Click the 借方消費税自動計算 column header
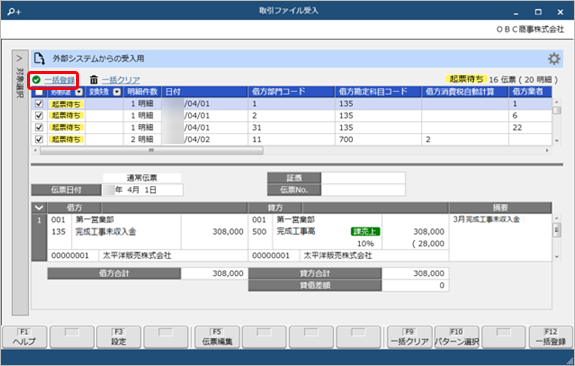This screenshot has width=575, height=366. (465, 92)
